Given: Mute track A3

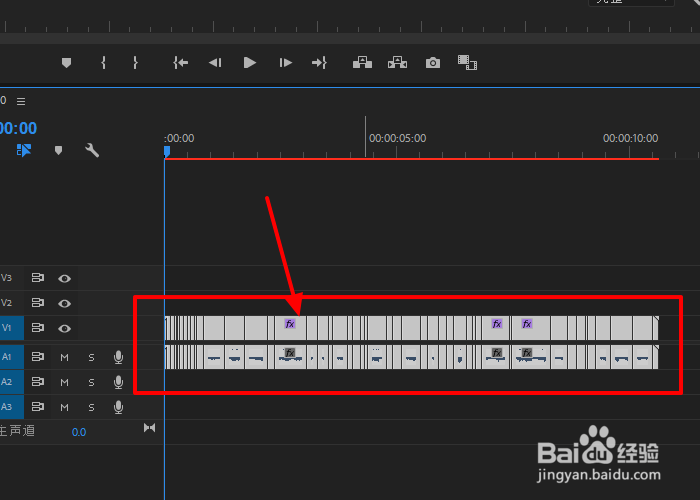Looking at the screenshot, I should (x=64, y=407).
